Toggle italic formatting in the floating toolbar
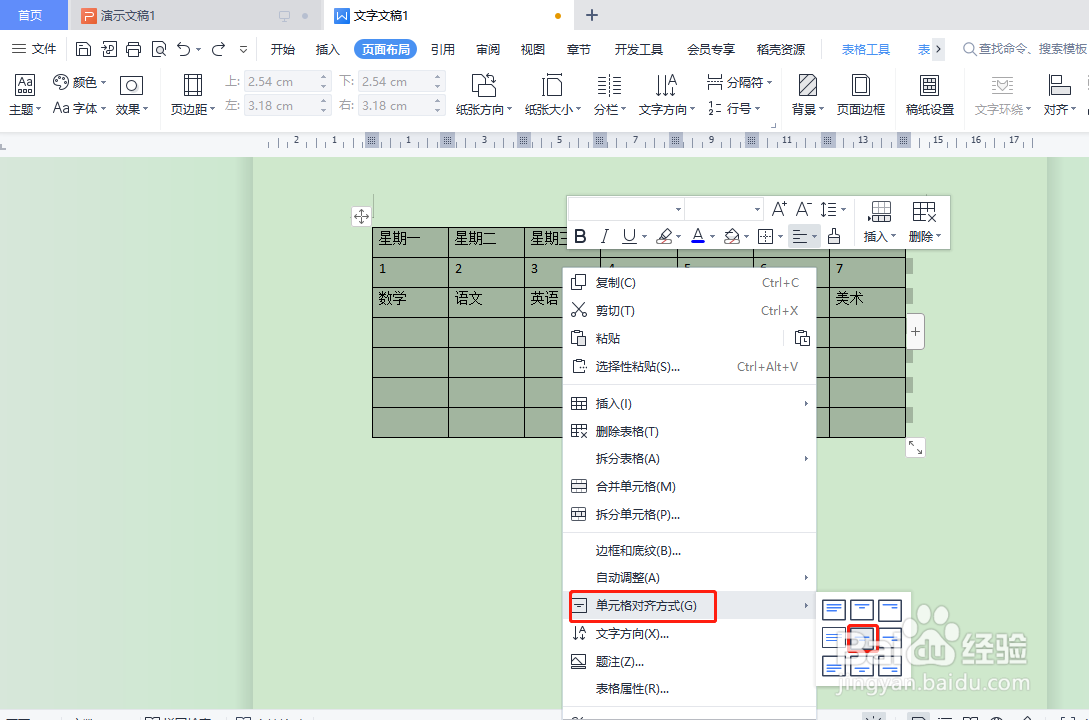 pyautogui.click(x=605, y=236)
